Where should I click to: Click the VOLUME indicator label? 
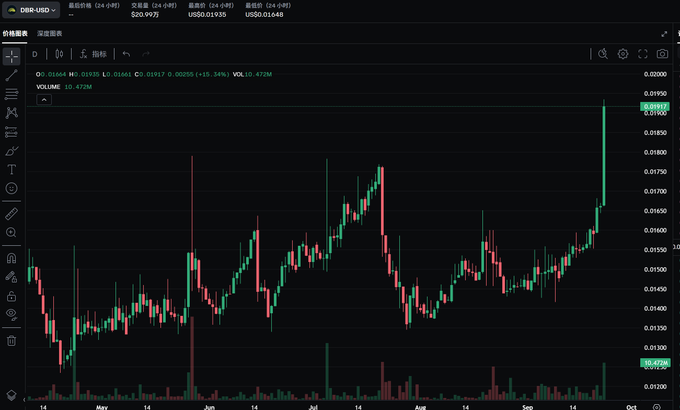pos(48,87)
